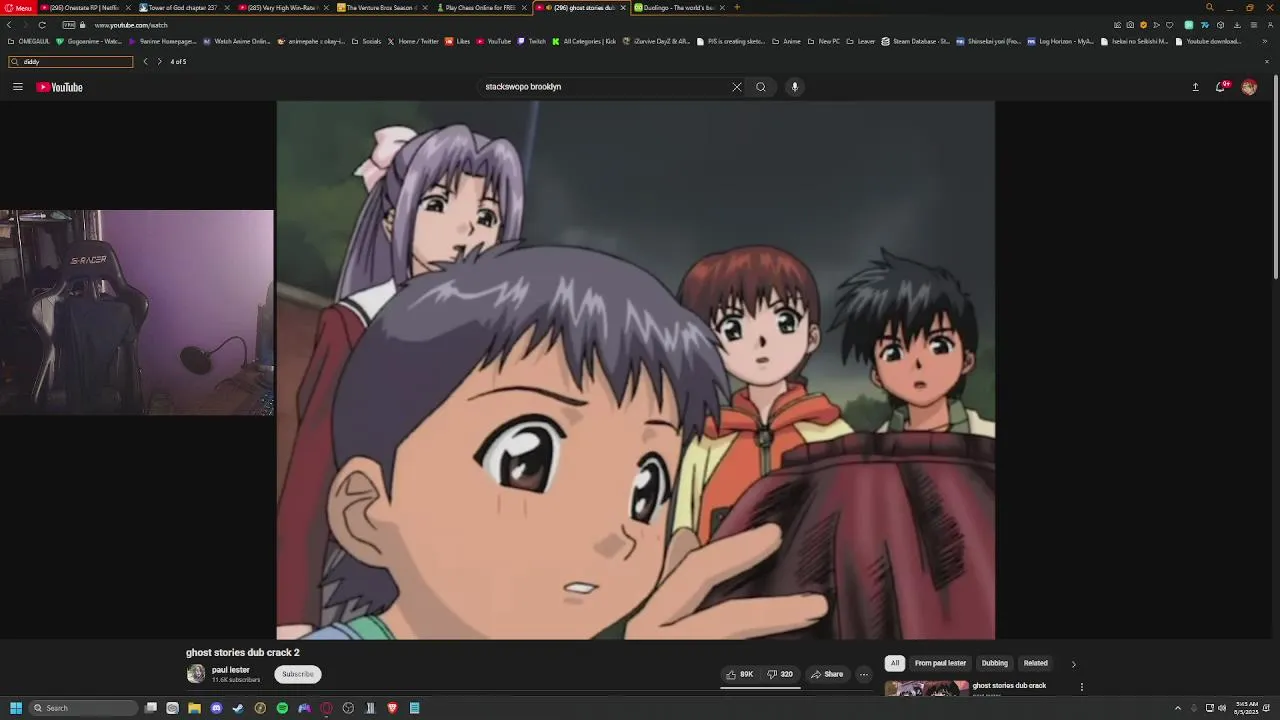
Task: Open the New PC bookmark folder
Action: 823,42
